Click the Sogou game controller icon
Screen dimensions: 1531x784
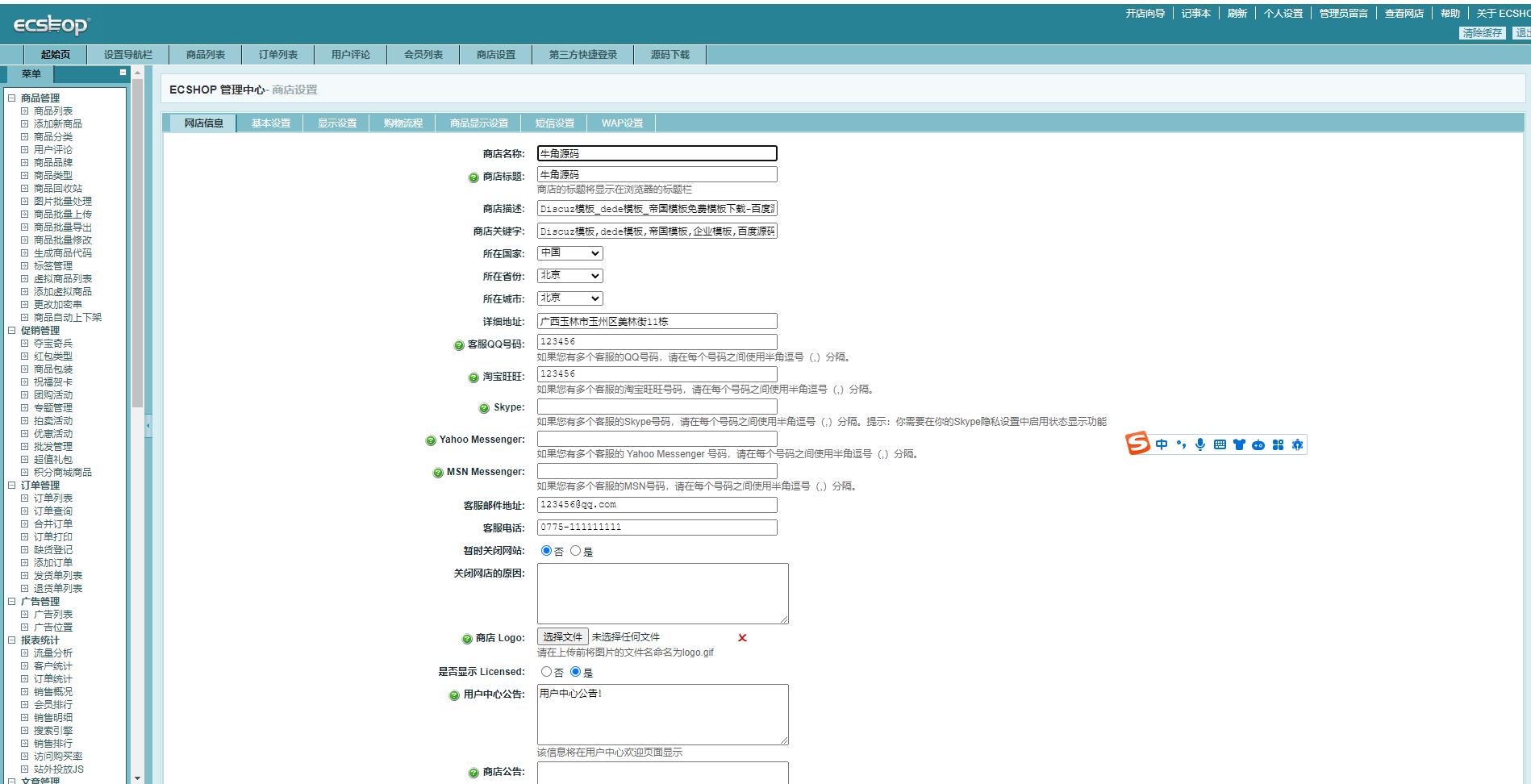tap(1258, 444)
